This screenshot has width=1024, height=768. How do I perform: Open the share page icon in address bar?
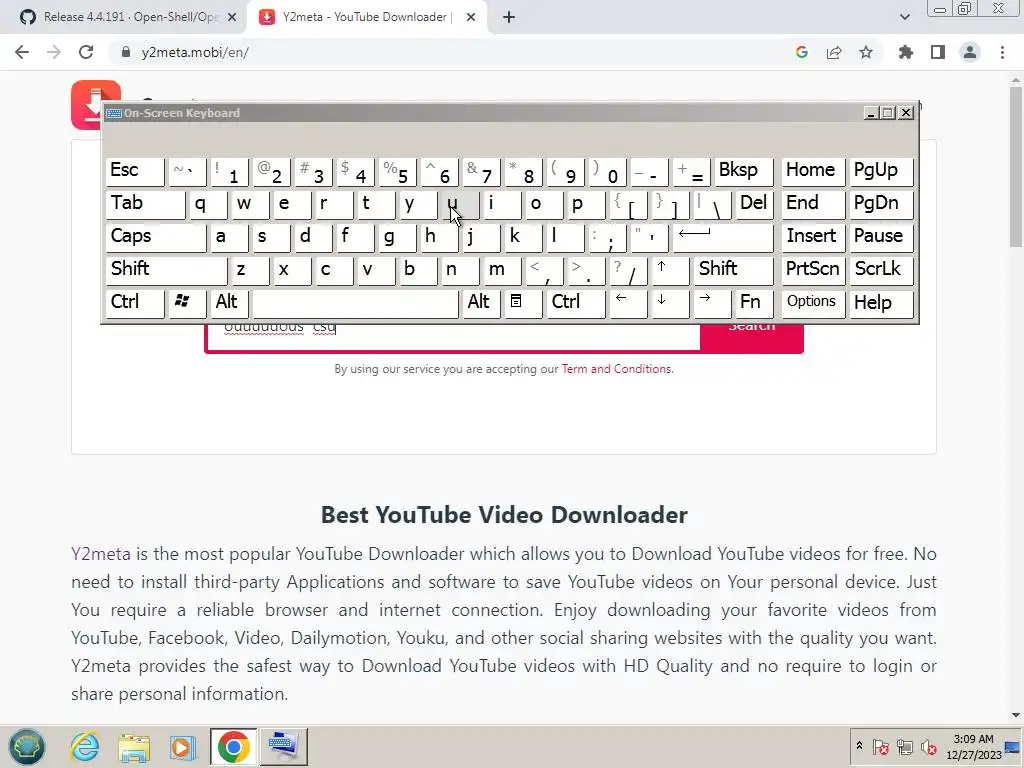tap(834, 52)
